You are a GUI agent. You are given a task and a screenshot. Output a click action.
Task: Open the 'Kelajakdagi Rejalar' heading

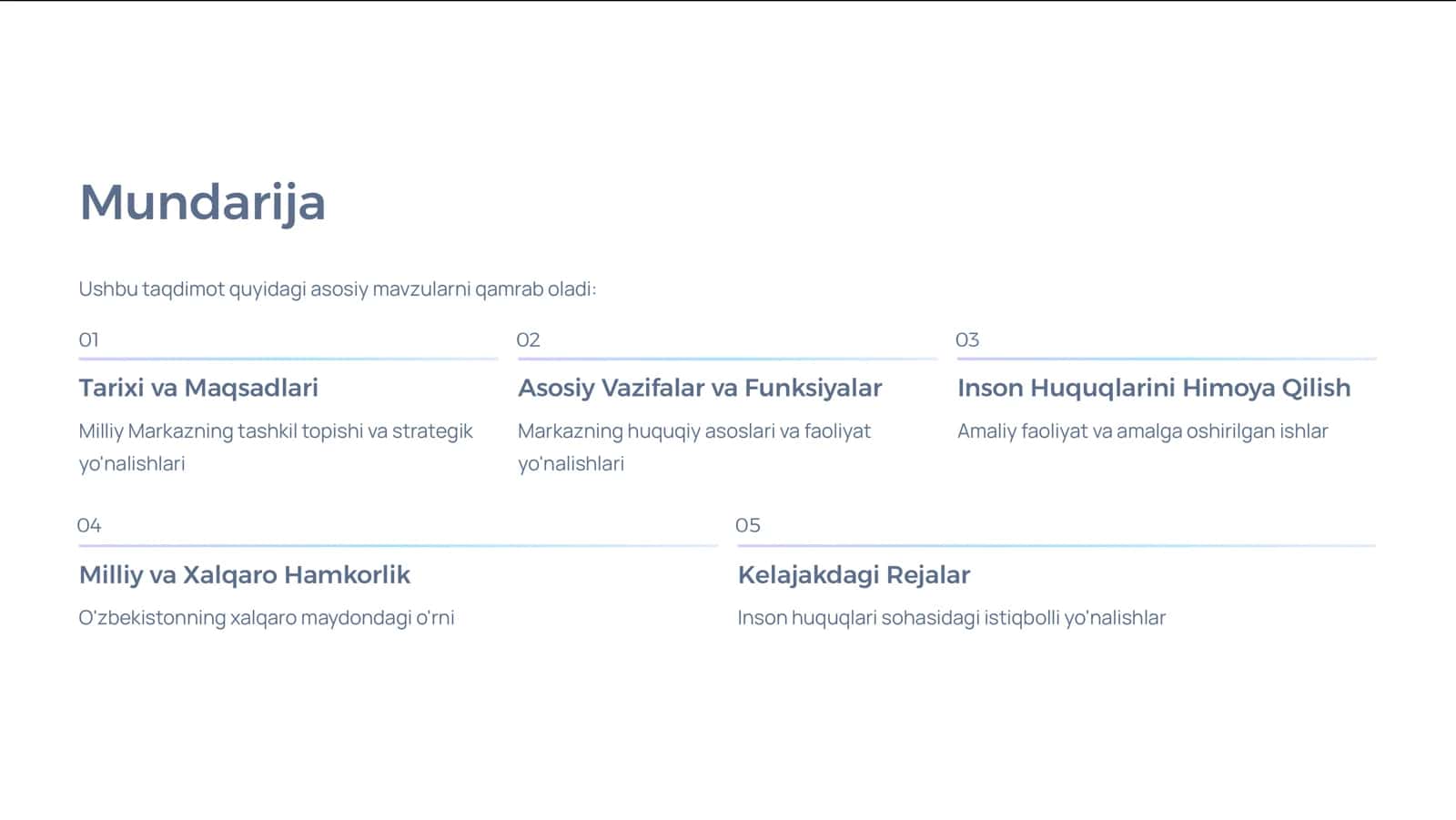coord(854,574)
